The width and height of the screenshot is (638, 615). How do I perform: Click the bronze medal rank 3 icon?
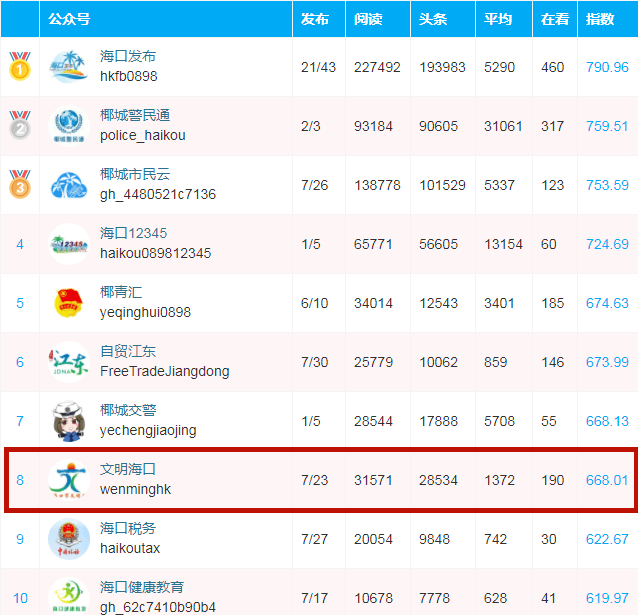[20, 184]
